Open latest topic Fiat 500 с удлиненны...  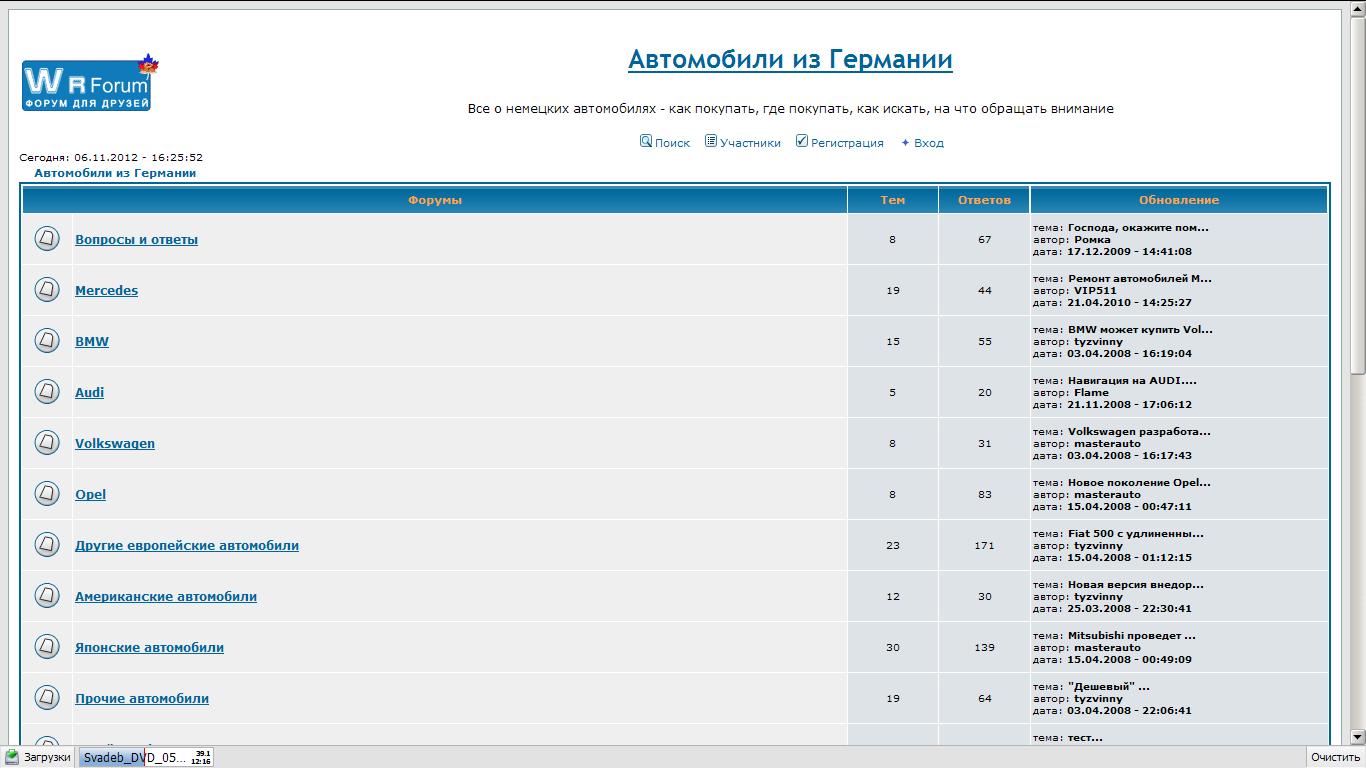tap(1136, 533)
